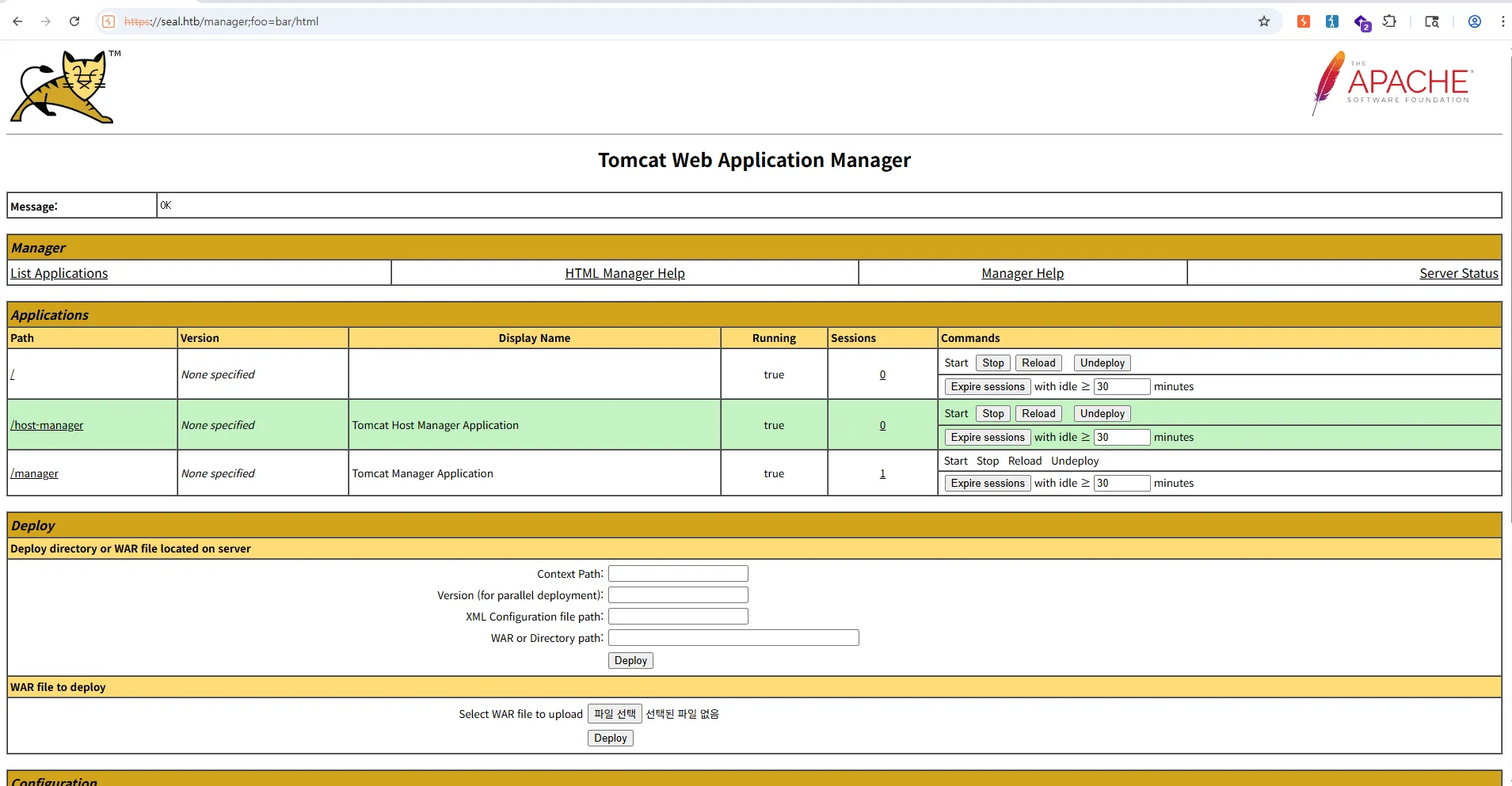Bookmark this page with the star icon
1512x786 pixels.
coord(1264,21)
